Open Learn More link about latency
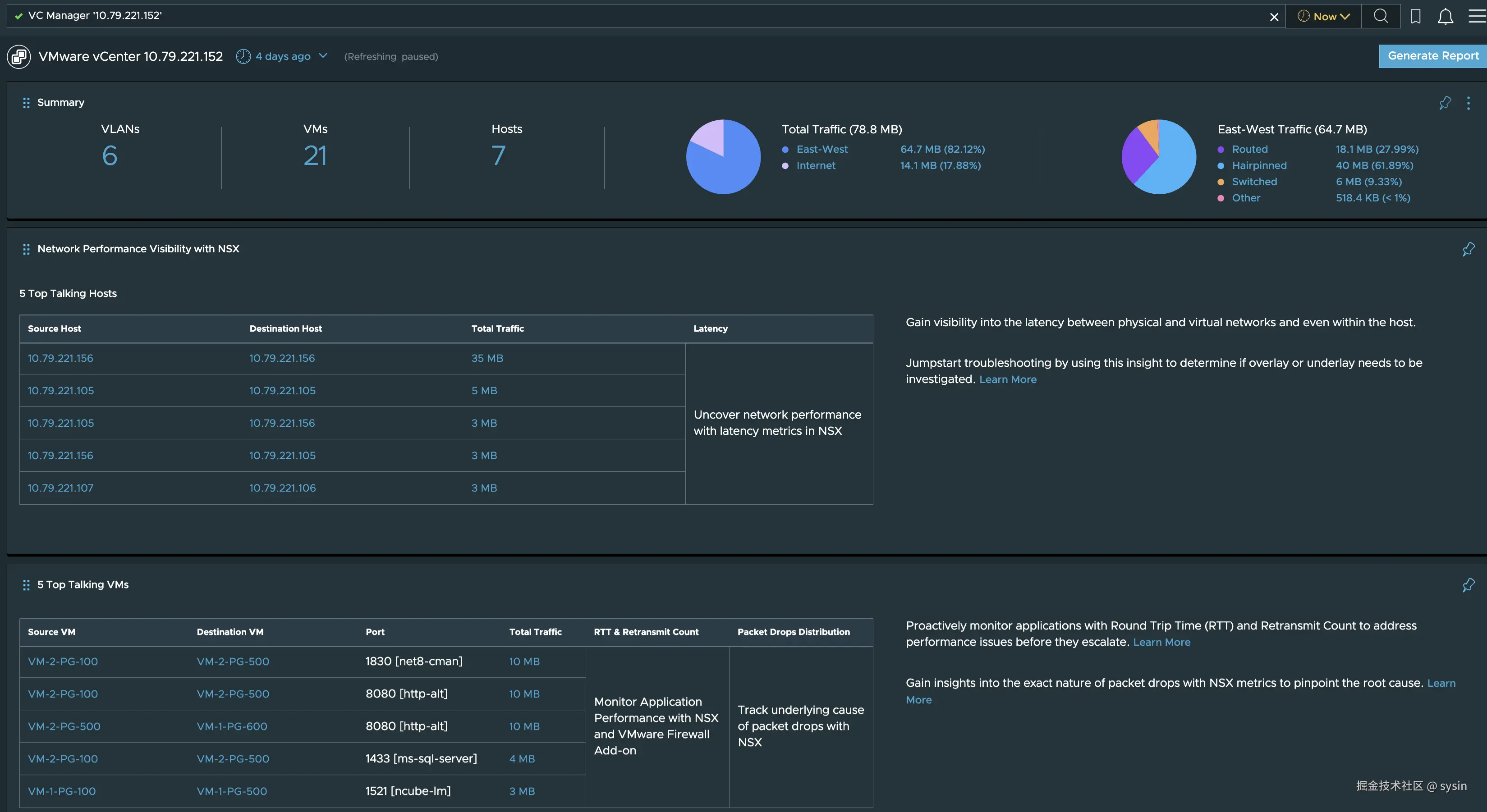This screenshot has width=1487, height=812. tap(1007, 379)
